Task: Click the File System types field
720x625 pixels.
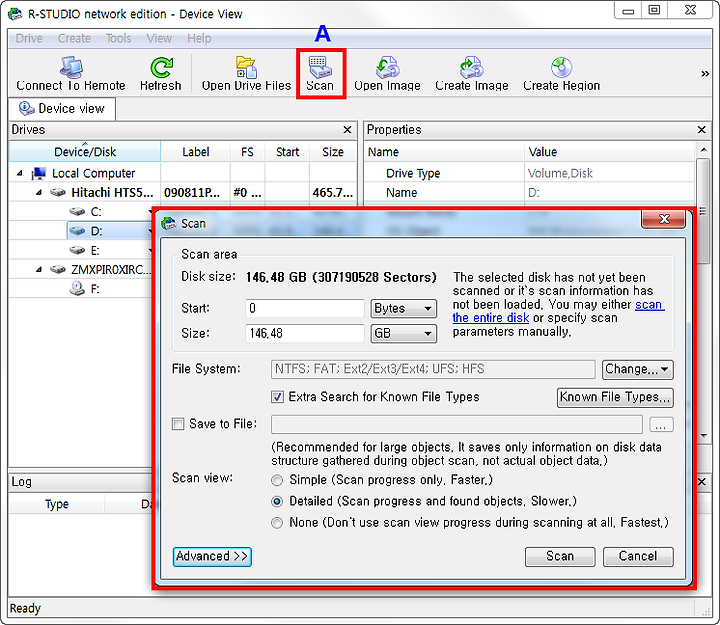Action: point(433,369)
